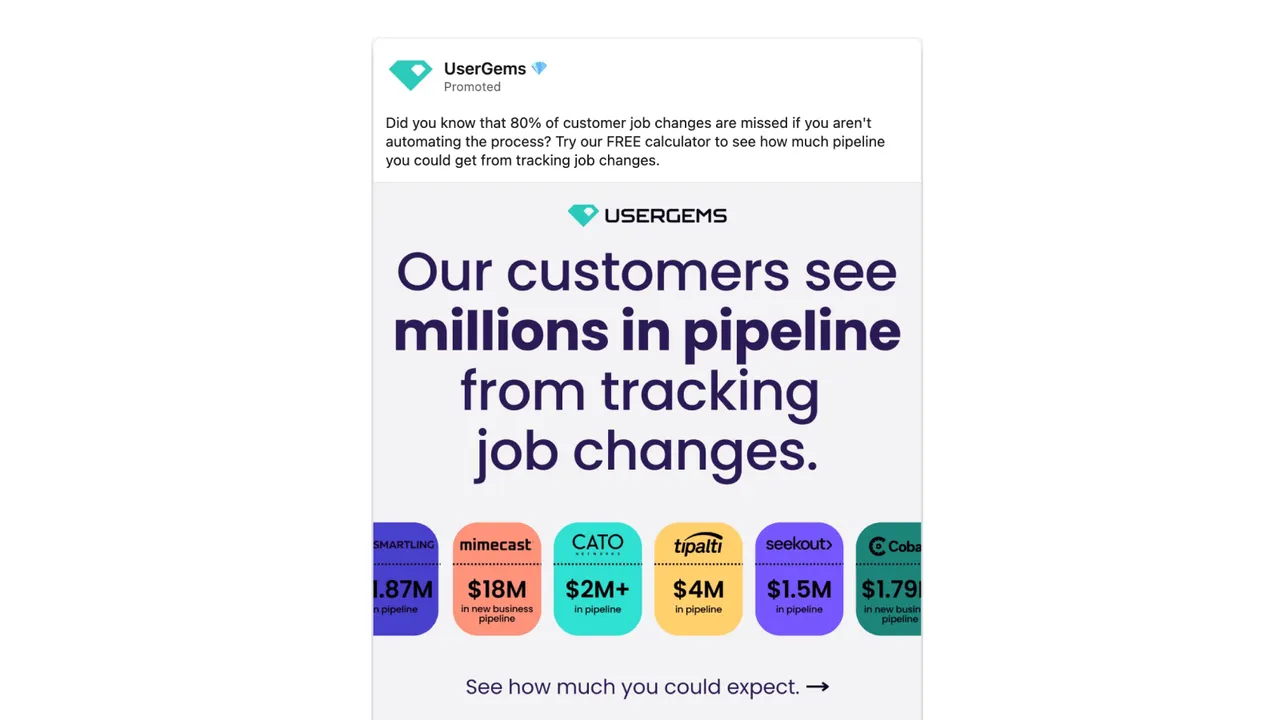Click the USERGEMS wordmark logo in the ad
Viewport: 1280px width, 720px height.
point(647,215)
